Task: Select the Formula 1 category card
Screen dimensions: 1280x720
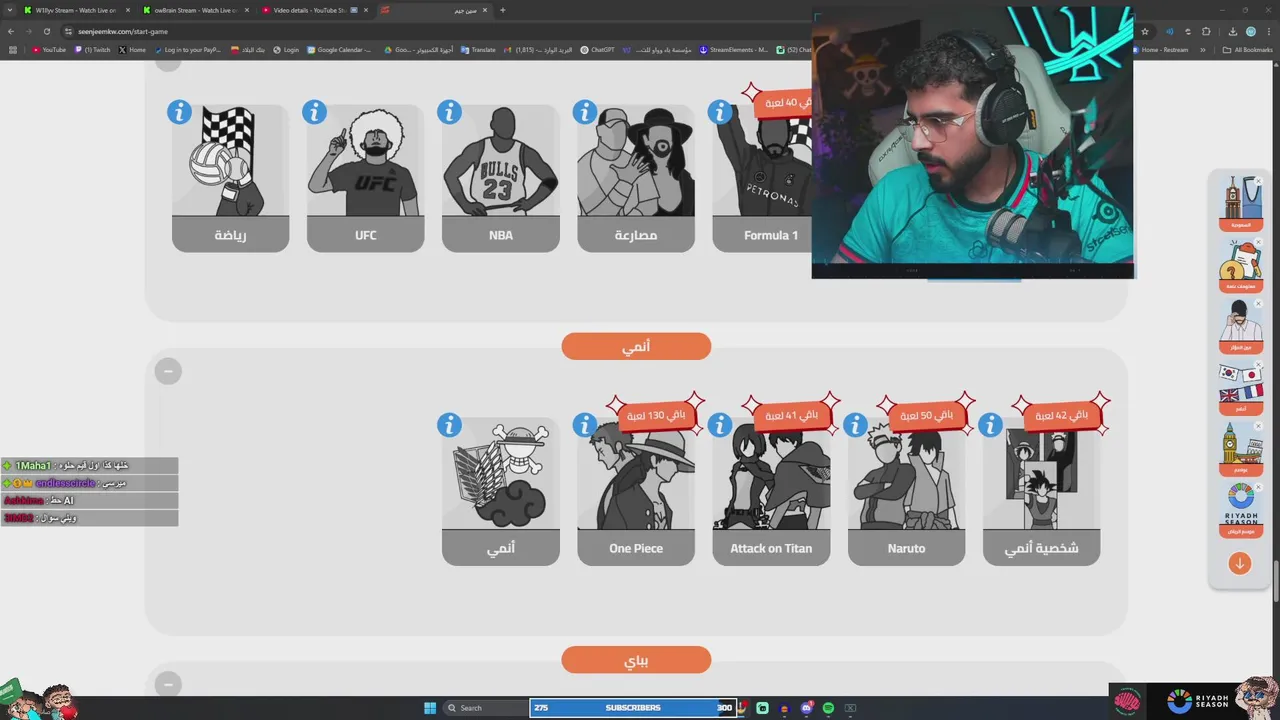Action: [762, 178]
